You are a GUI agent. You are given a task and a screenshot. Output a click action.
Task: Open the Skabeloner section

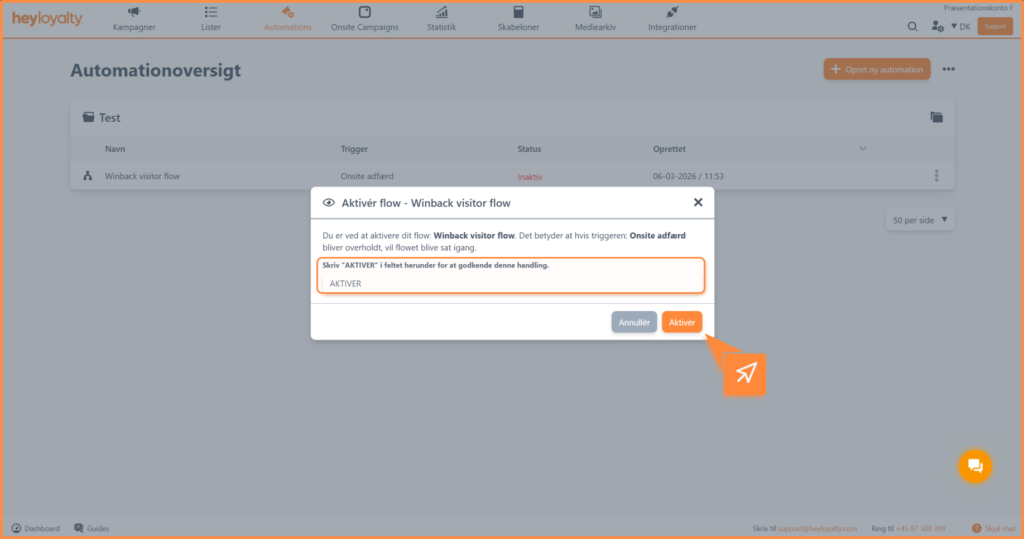point(518,19)
